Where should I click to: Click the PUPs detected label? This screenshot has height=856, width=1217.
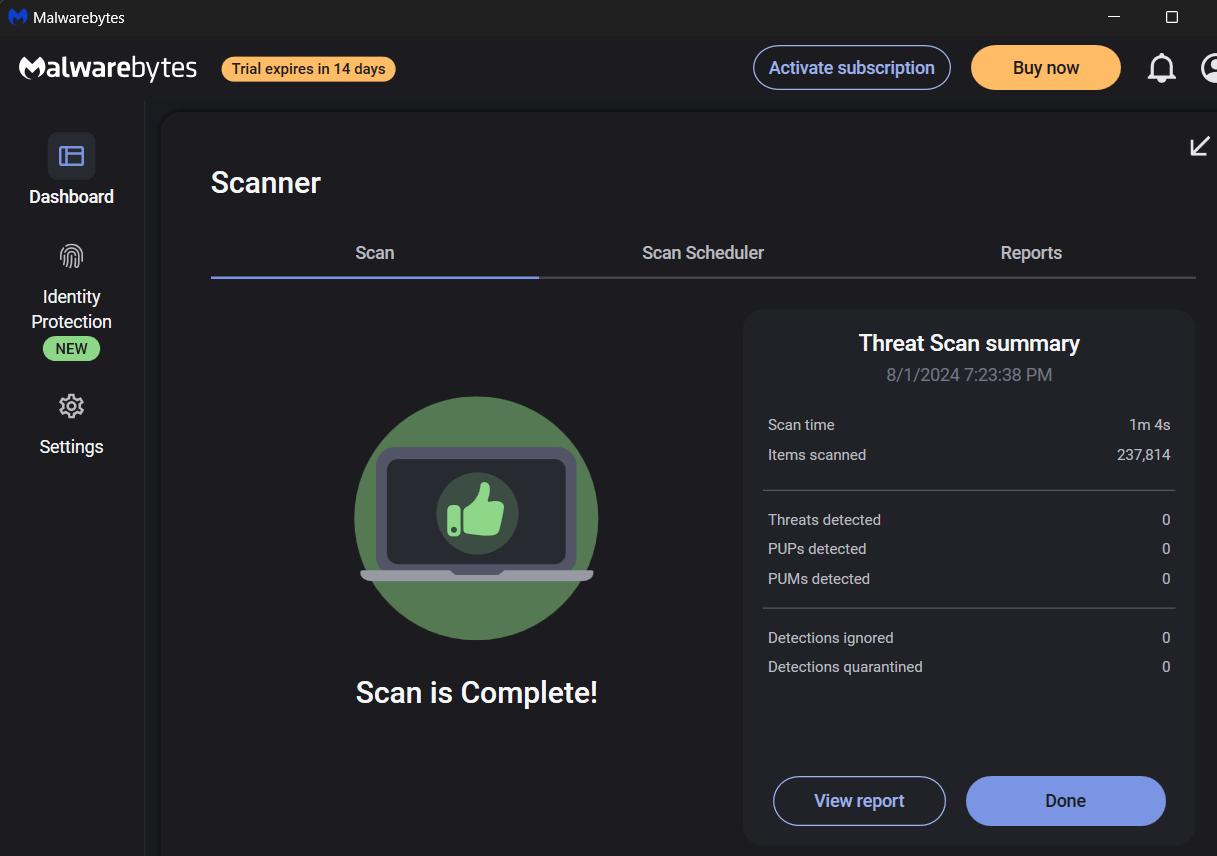click(x=817, y=549)
